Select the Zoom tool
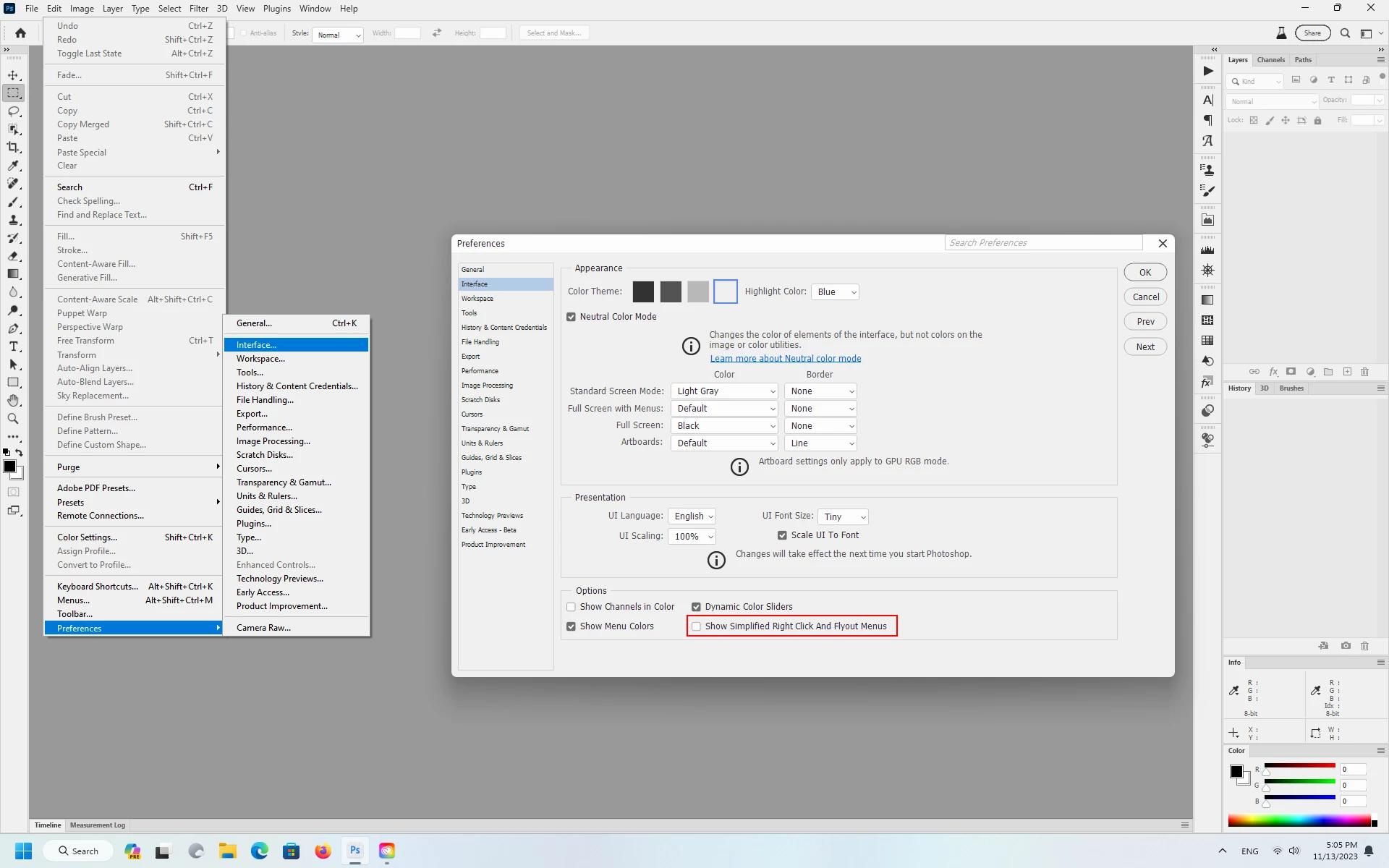 point(13,419)
